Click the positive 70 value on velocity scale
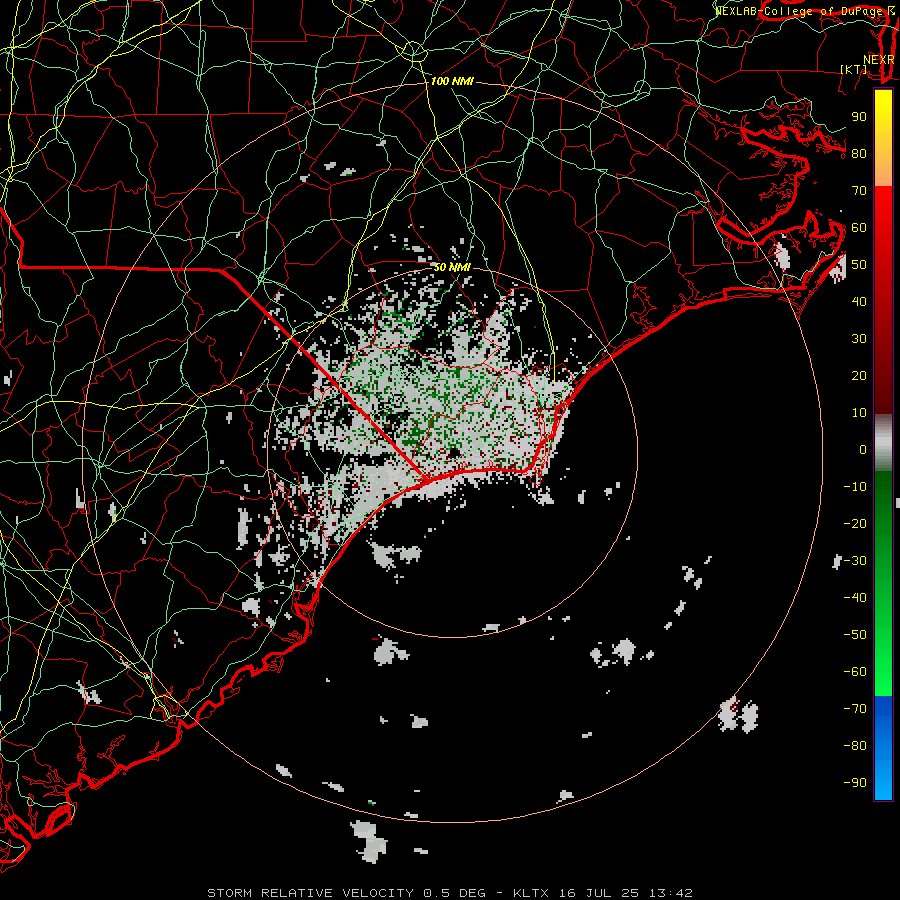Viewport: 900px width, 900px height. 859,191
